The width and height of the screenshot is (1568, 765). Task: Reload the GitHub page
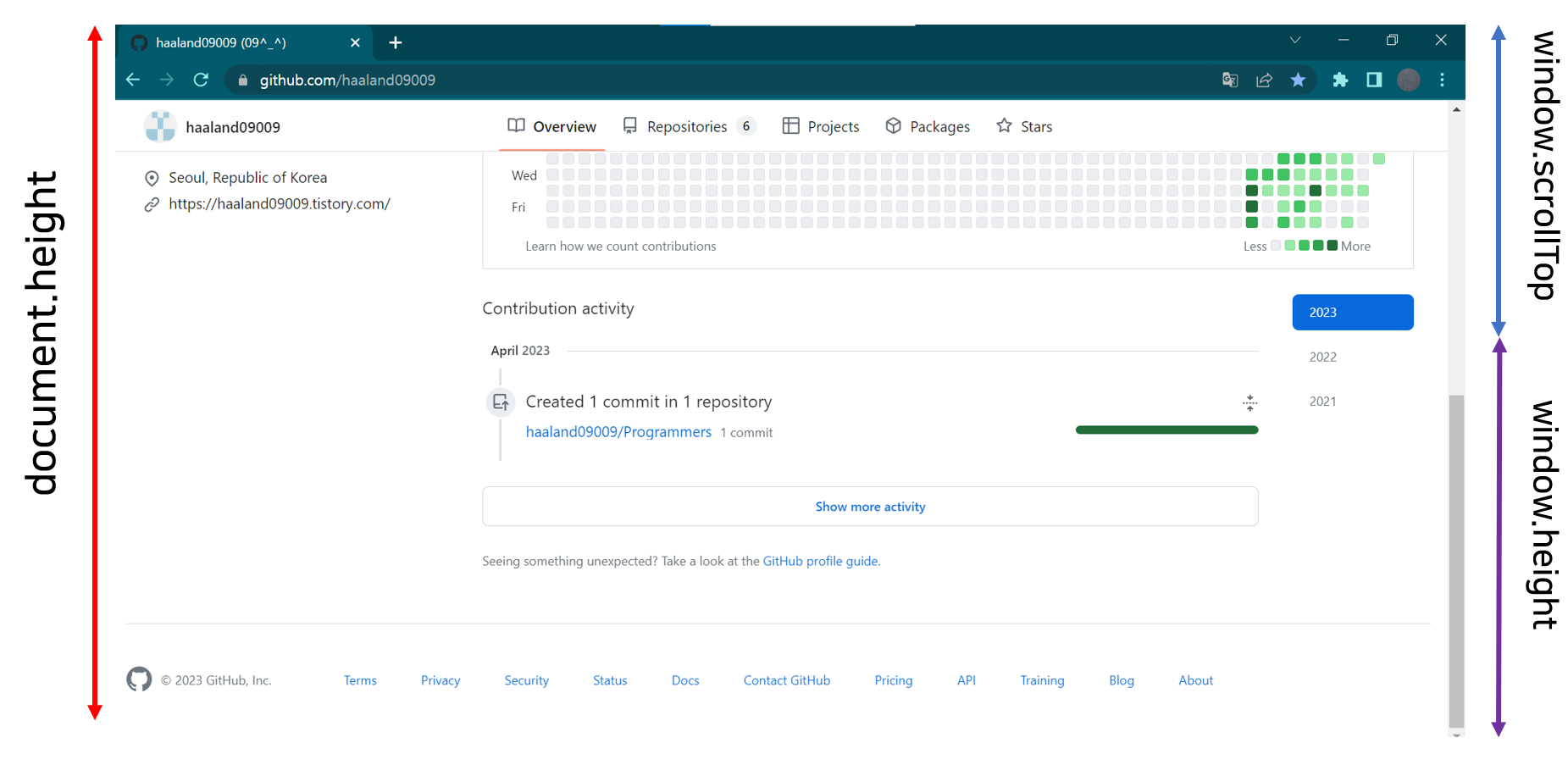coord(201,80)
